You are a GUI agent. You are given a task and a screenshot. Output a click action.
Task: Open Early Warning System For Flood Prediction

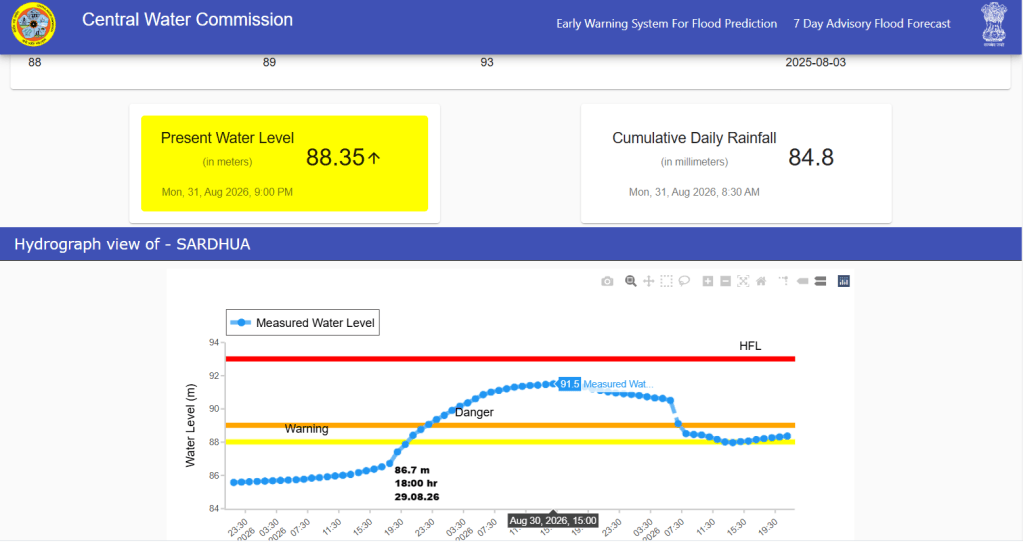pos(666,23)
